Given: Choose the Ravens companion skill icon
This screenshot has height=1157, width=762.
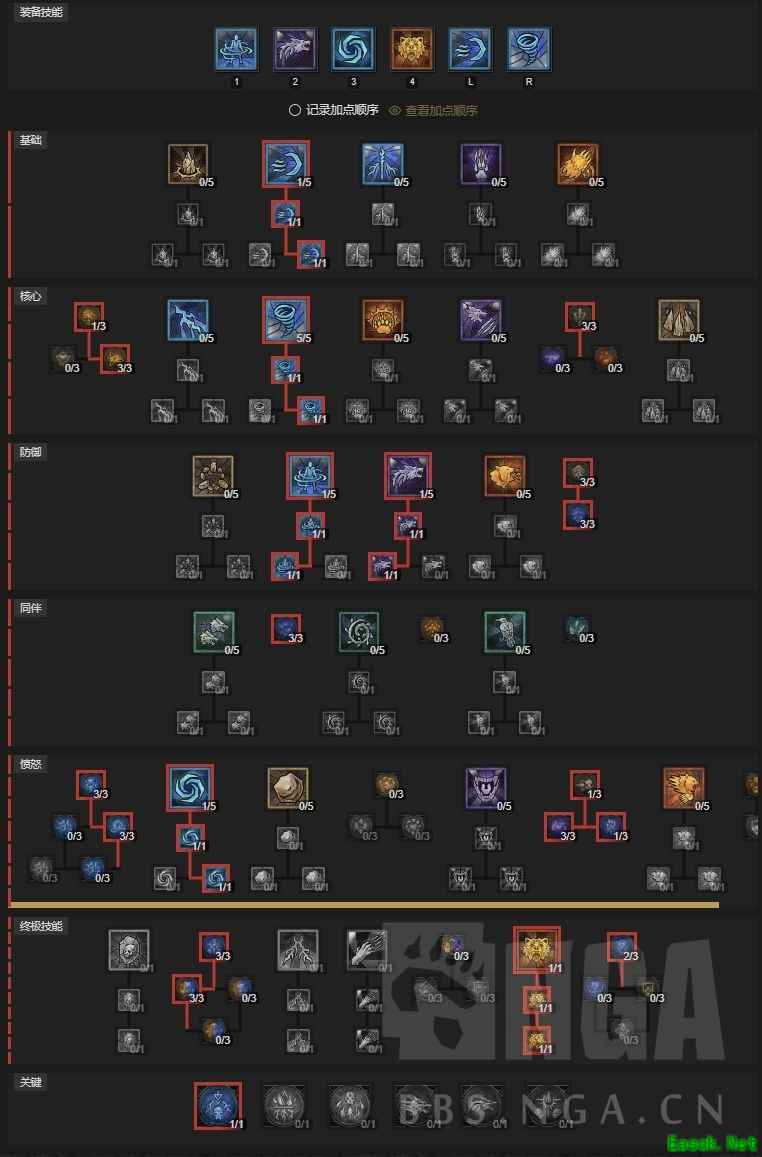Looking at the screenshot, I should coord(505,632).
